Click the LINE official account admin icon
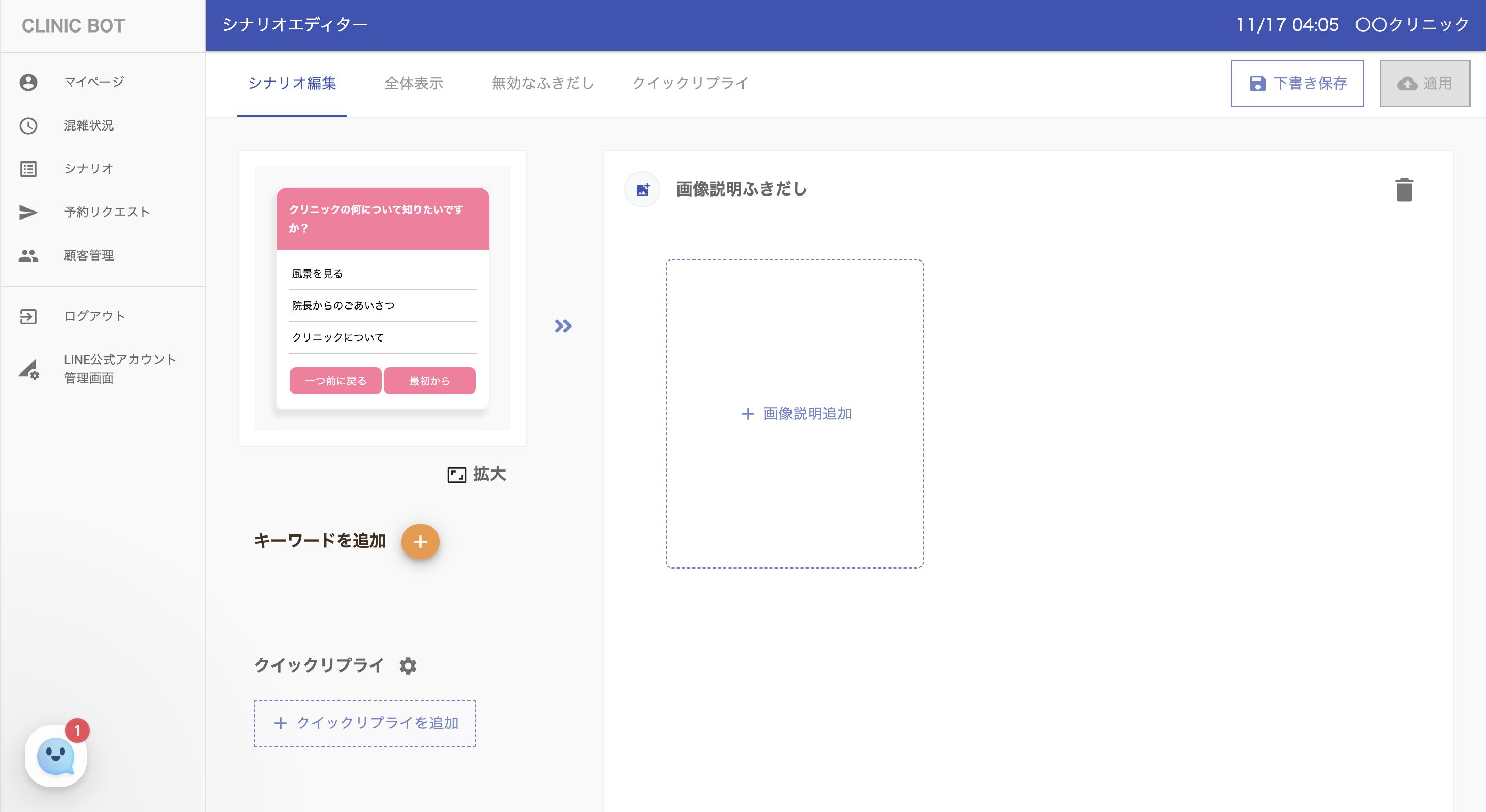This screenshot has width=1486, height=812. point(28,369)
